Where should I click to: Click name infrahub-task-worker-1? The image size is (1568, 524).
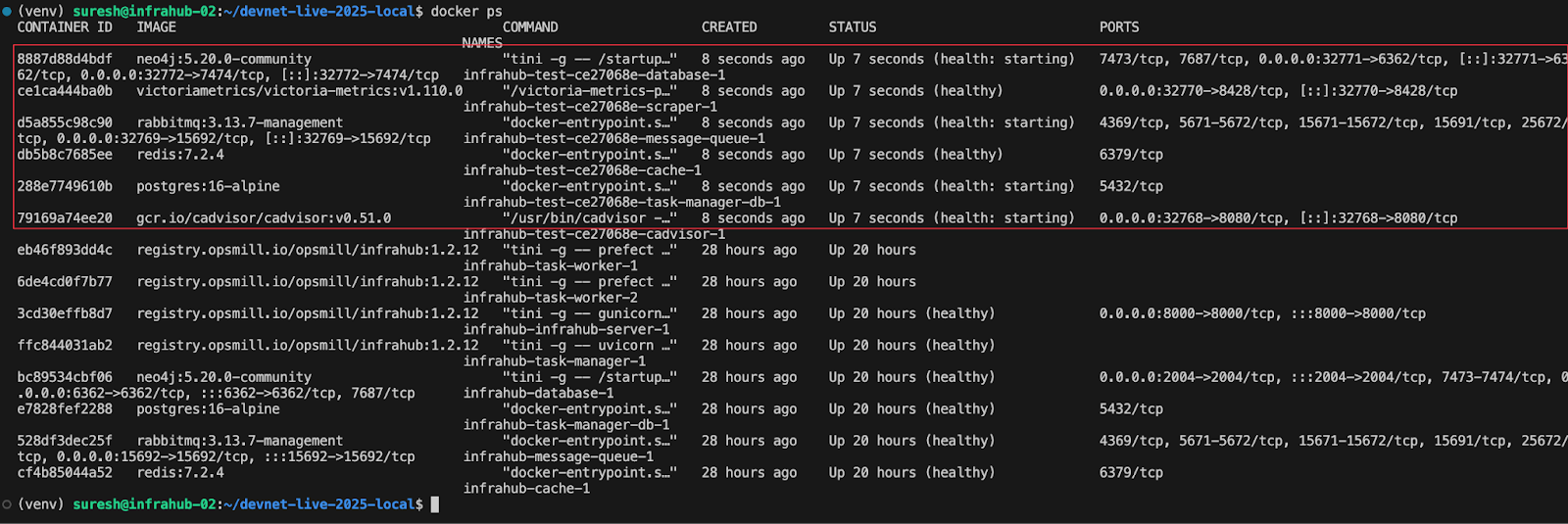tap(551, 265)
